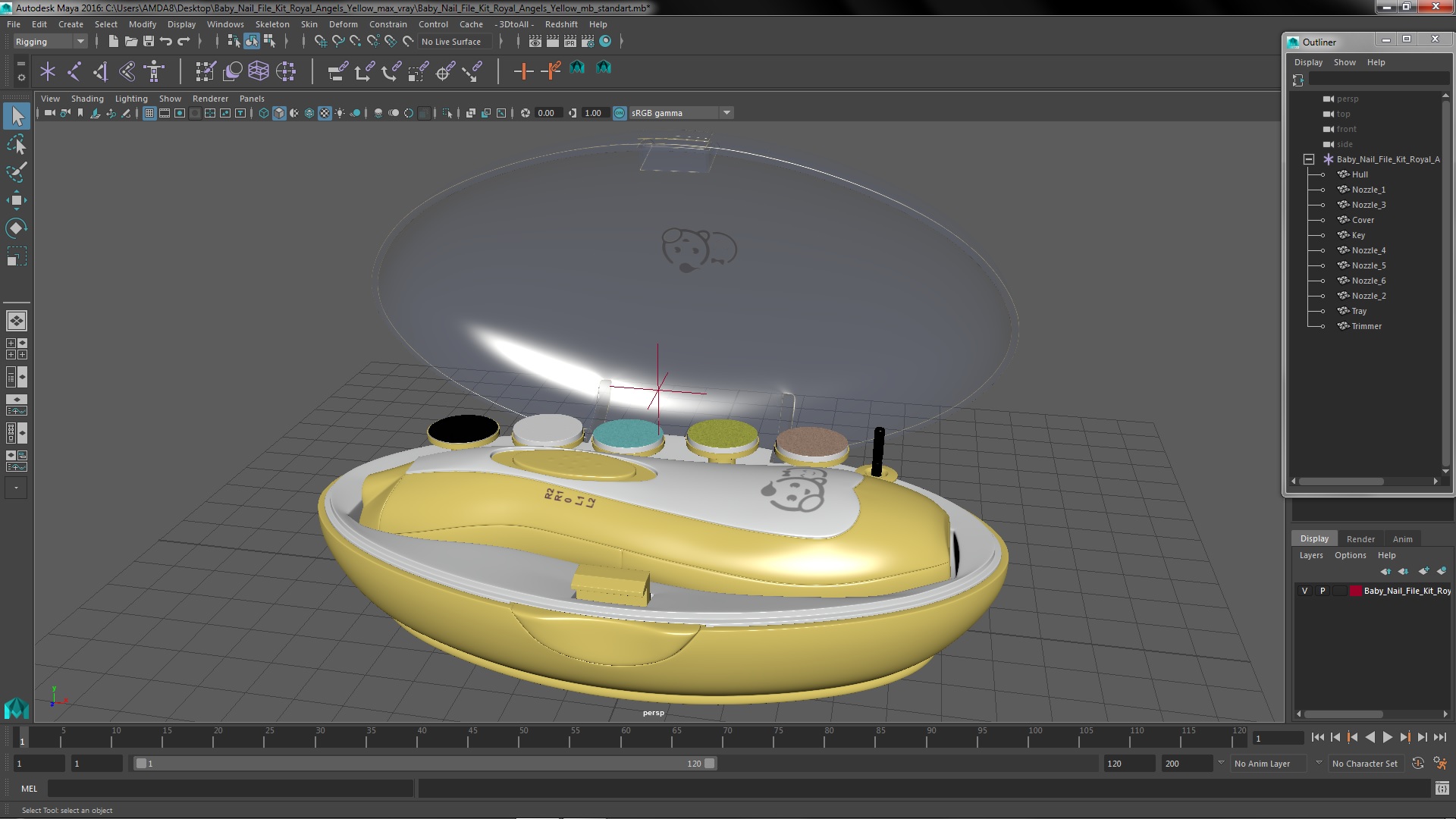Open the Auto Keyframe toggle icon
1456x819 pixels.
pos(1417,764)
